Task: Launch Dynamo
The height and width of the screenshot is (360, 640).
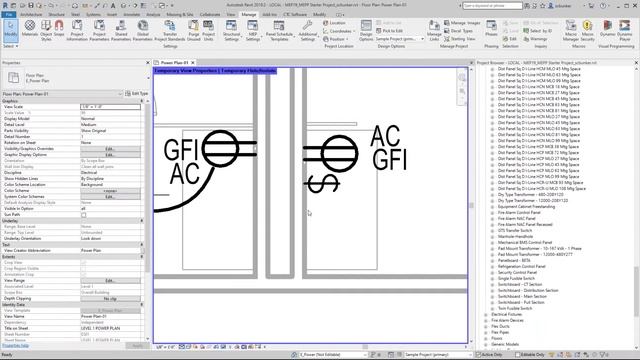Action: pos(607,29)
